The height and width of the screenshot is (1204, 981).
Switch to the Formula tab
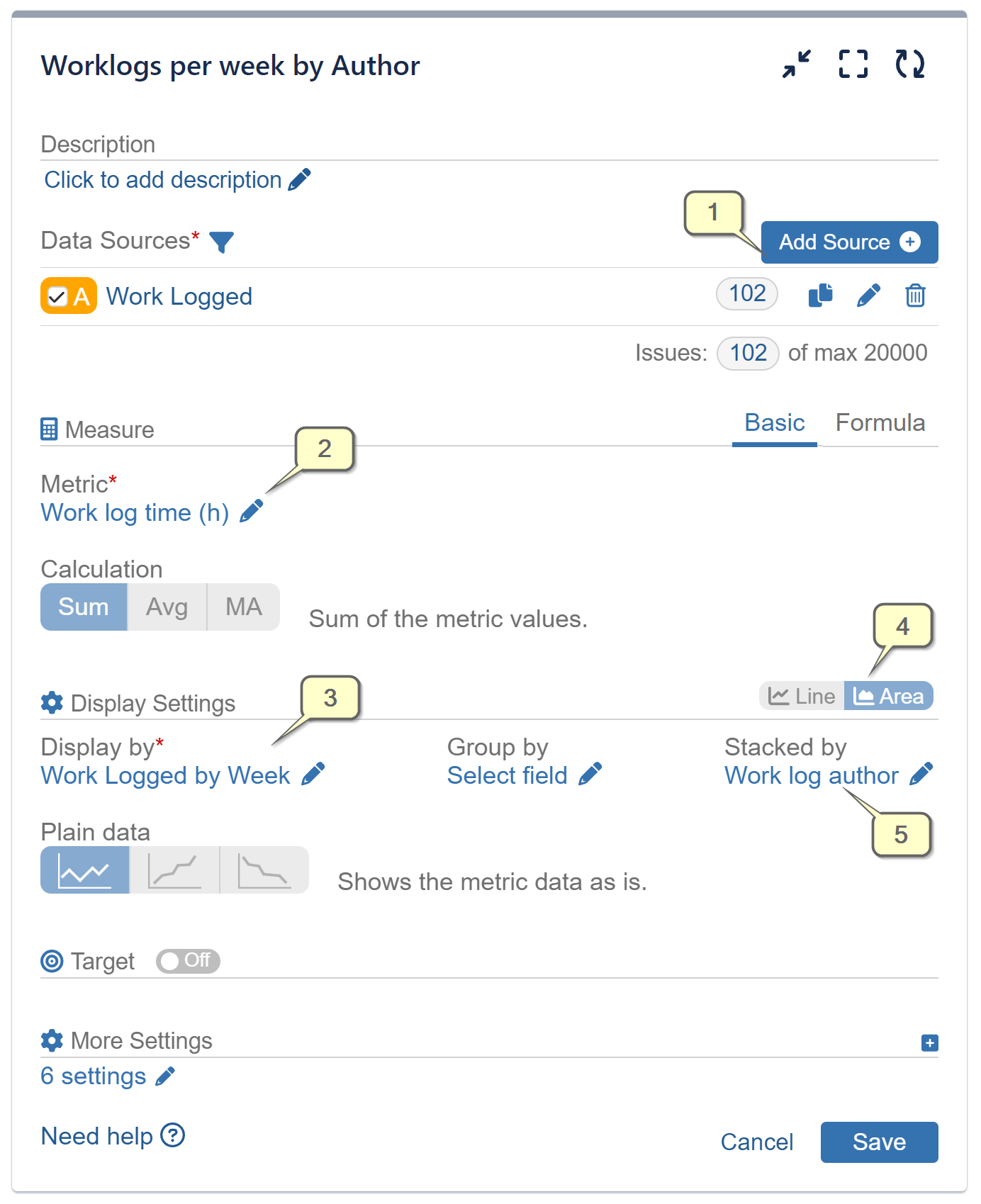(x=880, y=422)
